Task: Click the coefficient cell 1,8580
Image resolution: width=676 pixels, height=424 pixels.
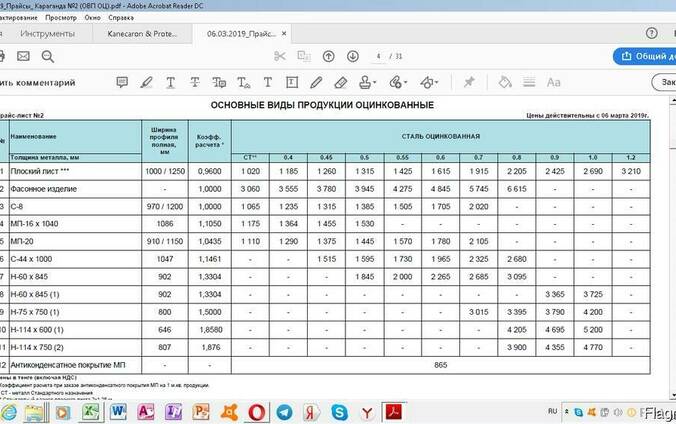Action: click(x=210, y=330)
